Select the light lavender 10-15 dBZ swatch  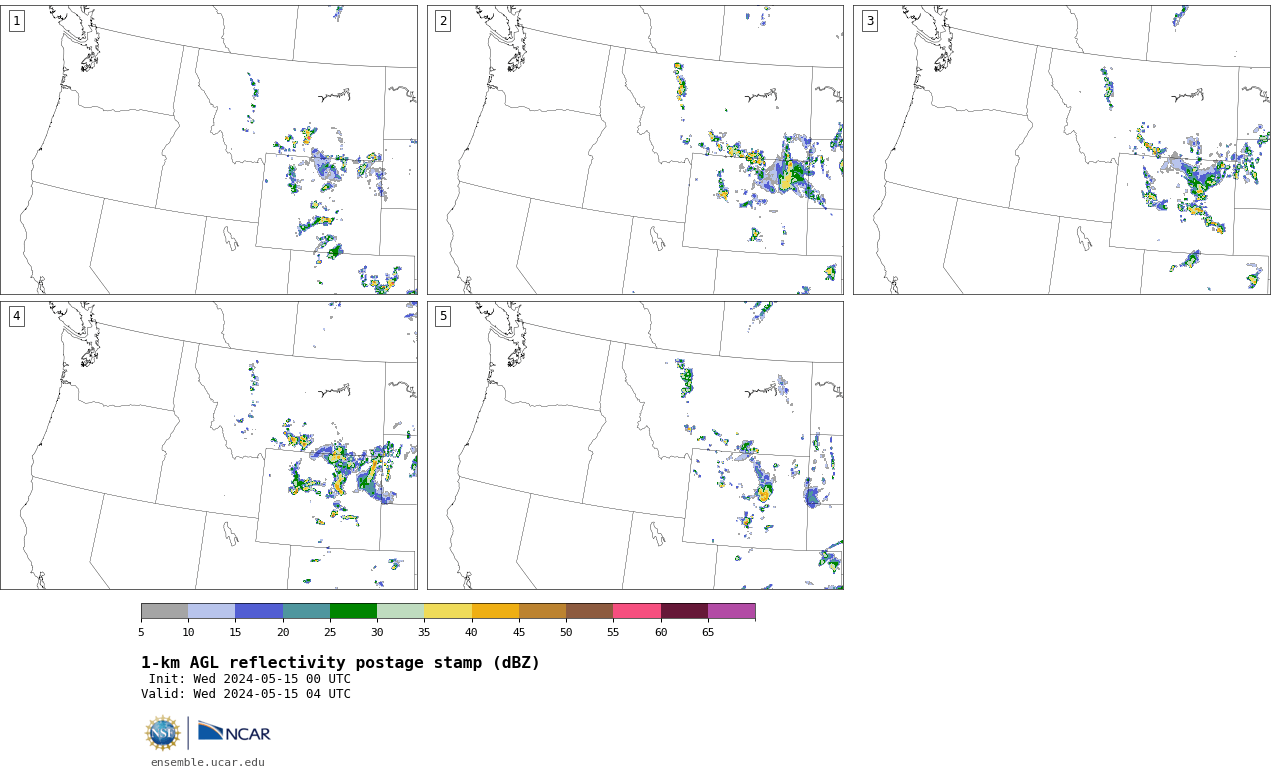coord(211,611)
